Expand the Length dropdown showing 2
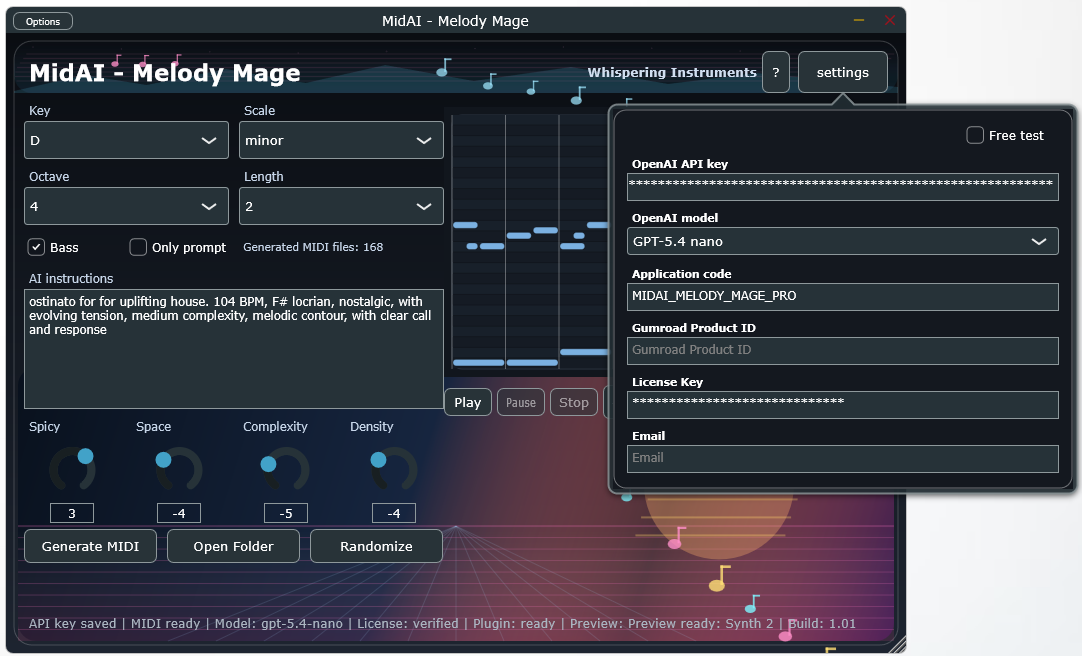This screenshot has height=656, width=1082. click(341, 206)
